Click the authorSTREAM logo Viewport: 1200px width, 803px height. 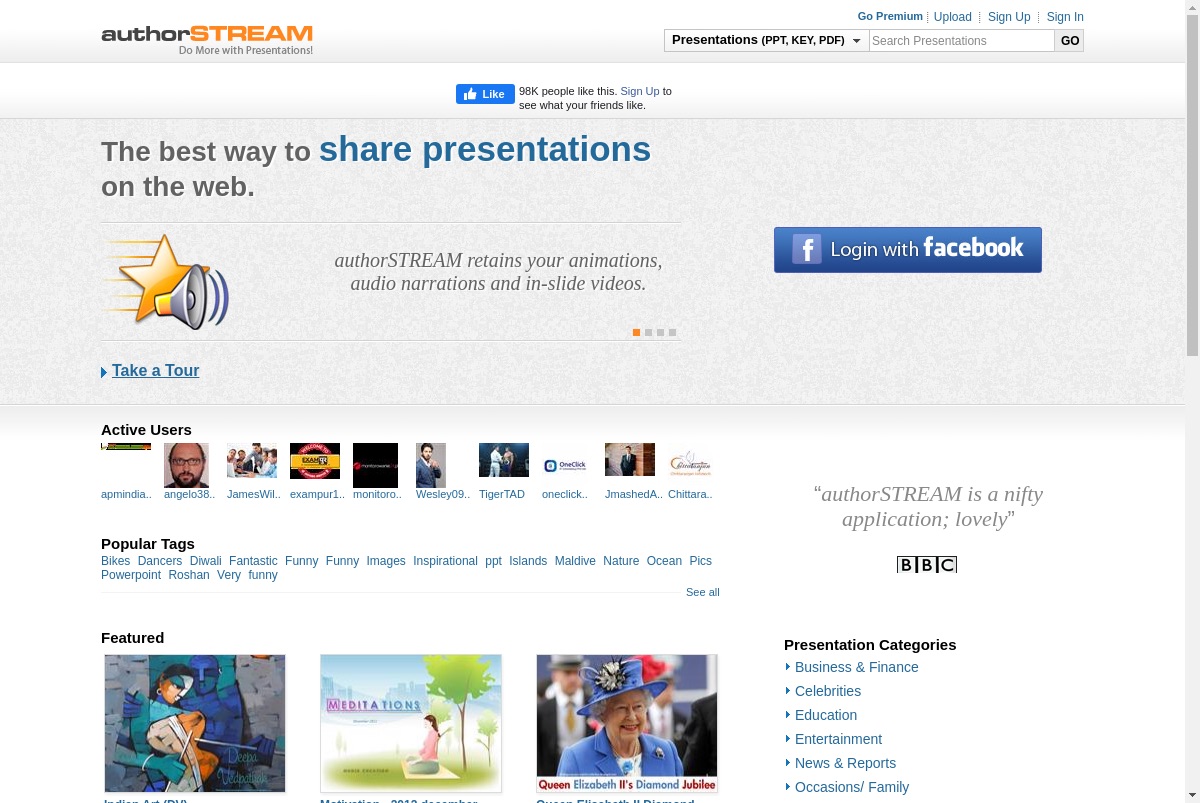(x=207, y=39)
